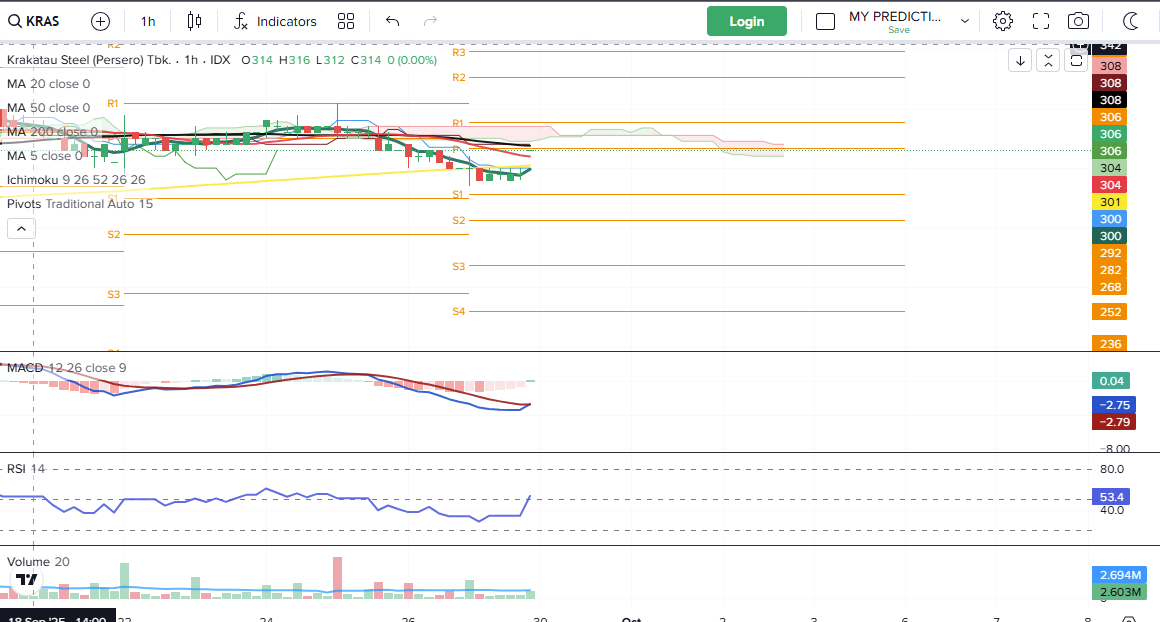Select the MA 200 close legend

[52, 132]
